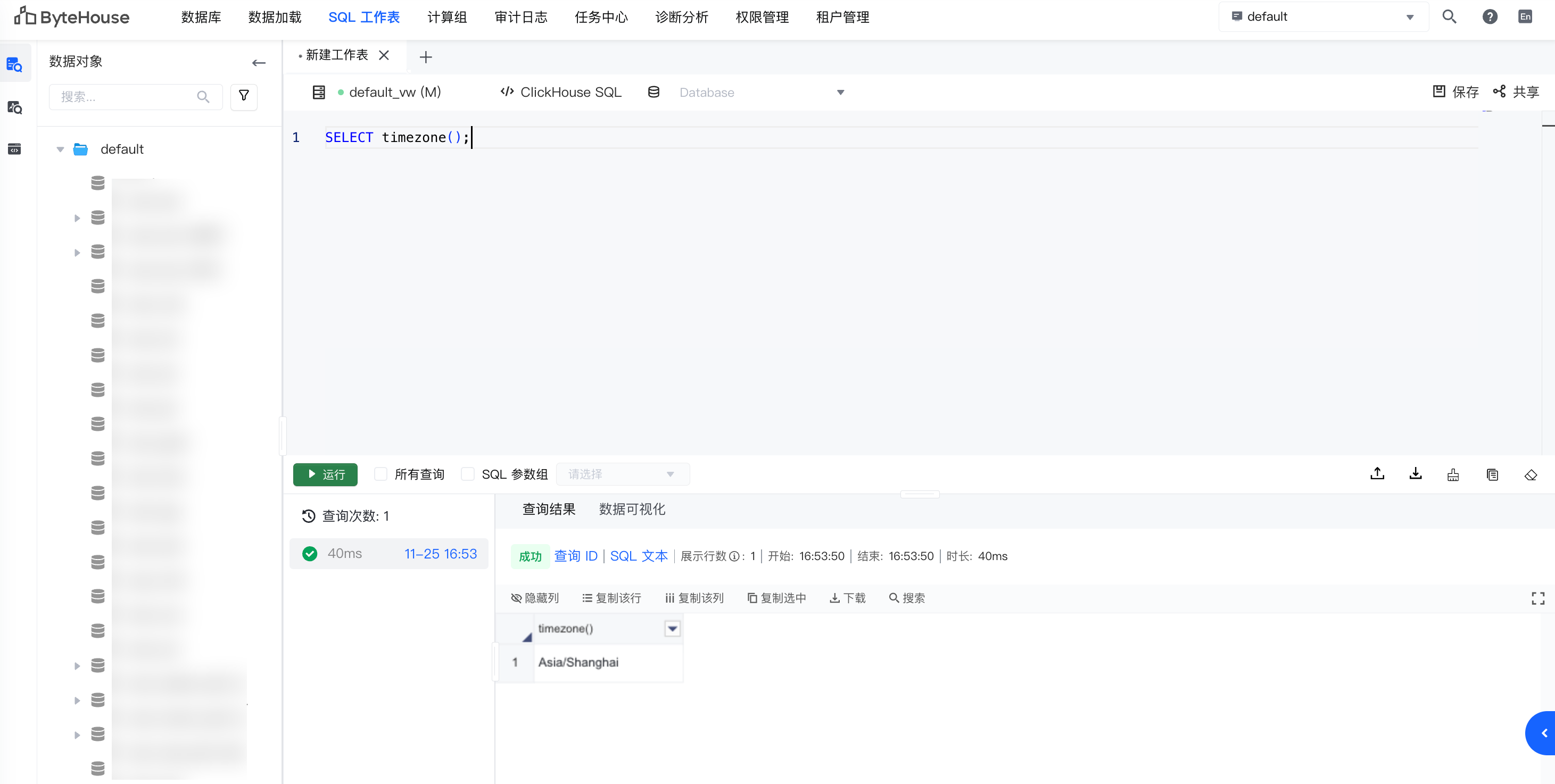Viewport: 1555px width, 784px height.
Task: Toggle the 所有查询 checkbox
Action: (x=381, y=474)
